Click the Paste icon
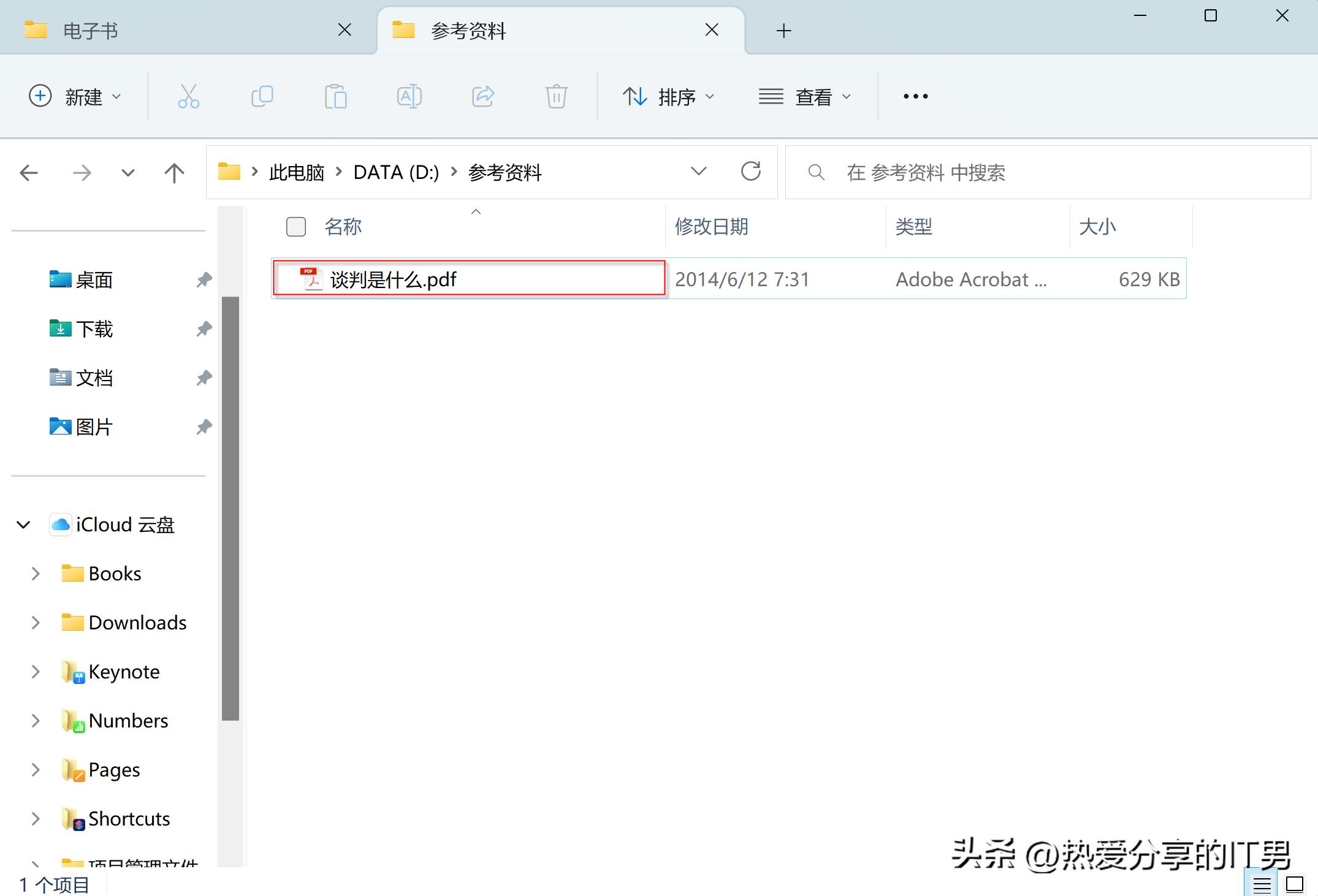This screenshot has height=896, width=1318. point(335,96)
